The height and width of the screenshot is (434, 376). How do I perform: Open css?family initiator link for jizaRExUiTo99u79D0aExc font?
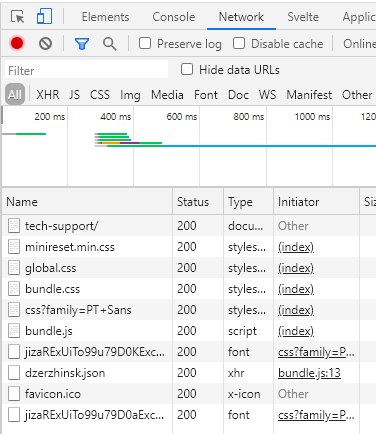pyautogui.click(x=316, y=415)
